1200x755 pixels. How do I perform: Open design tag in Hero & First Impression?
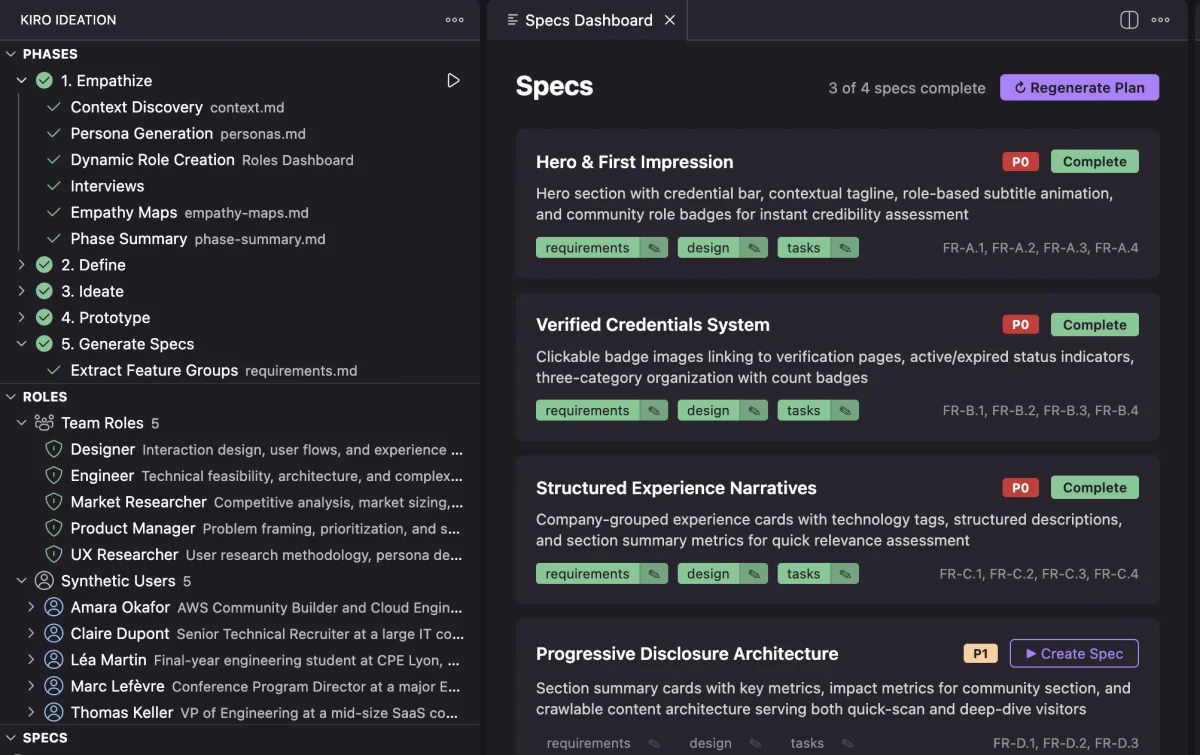[x=709, y=248]
